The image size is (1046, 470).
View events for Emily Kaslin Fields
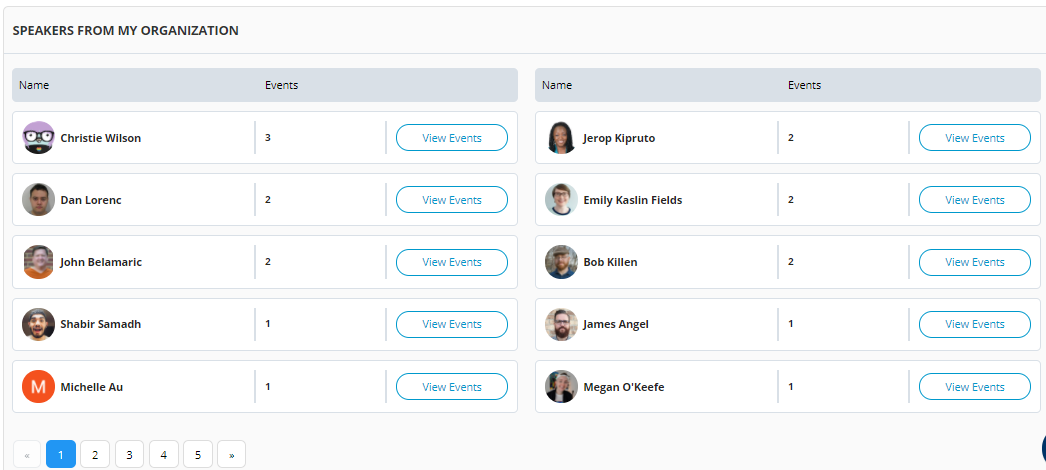click(x=975, y=200)
